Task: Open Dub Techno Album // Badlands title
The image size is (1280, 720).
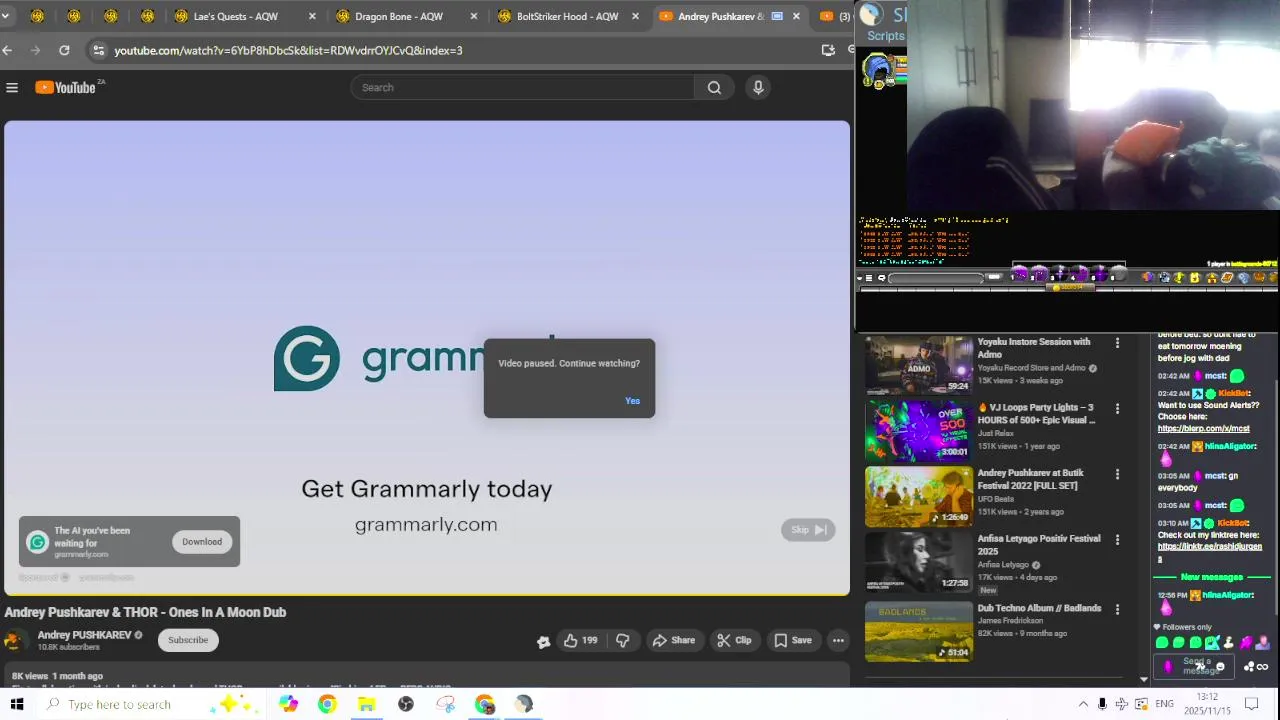Action: point(1039,608)
